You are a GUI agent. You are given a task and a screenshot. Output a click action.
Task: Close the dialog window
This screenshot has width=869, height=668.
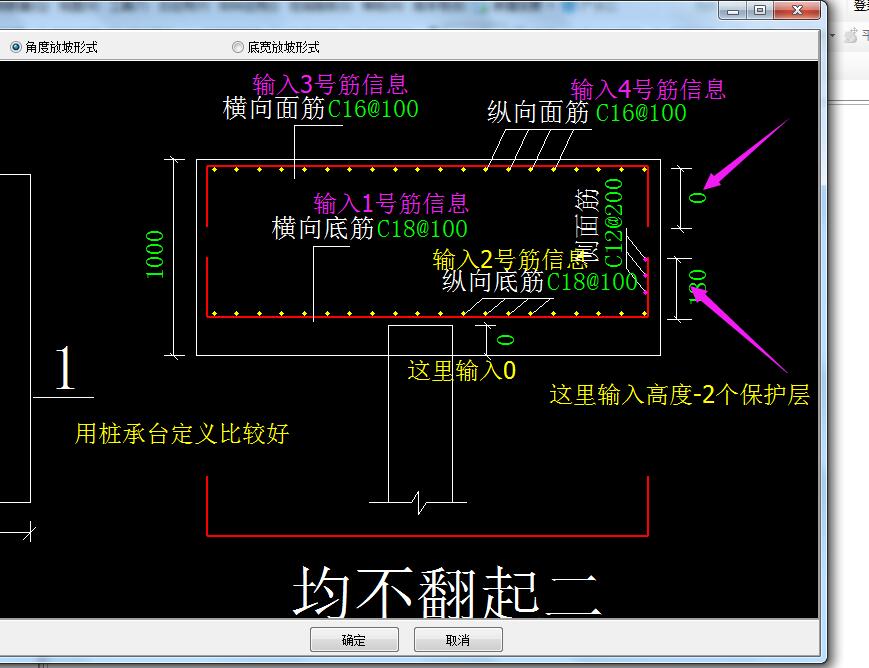(798, 10)
